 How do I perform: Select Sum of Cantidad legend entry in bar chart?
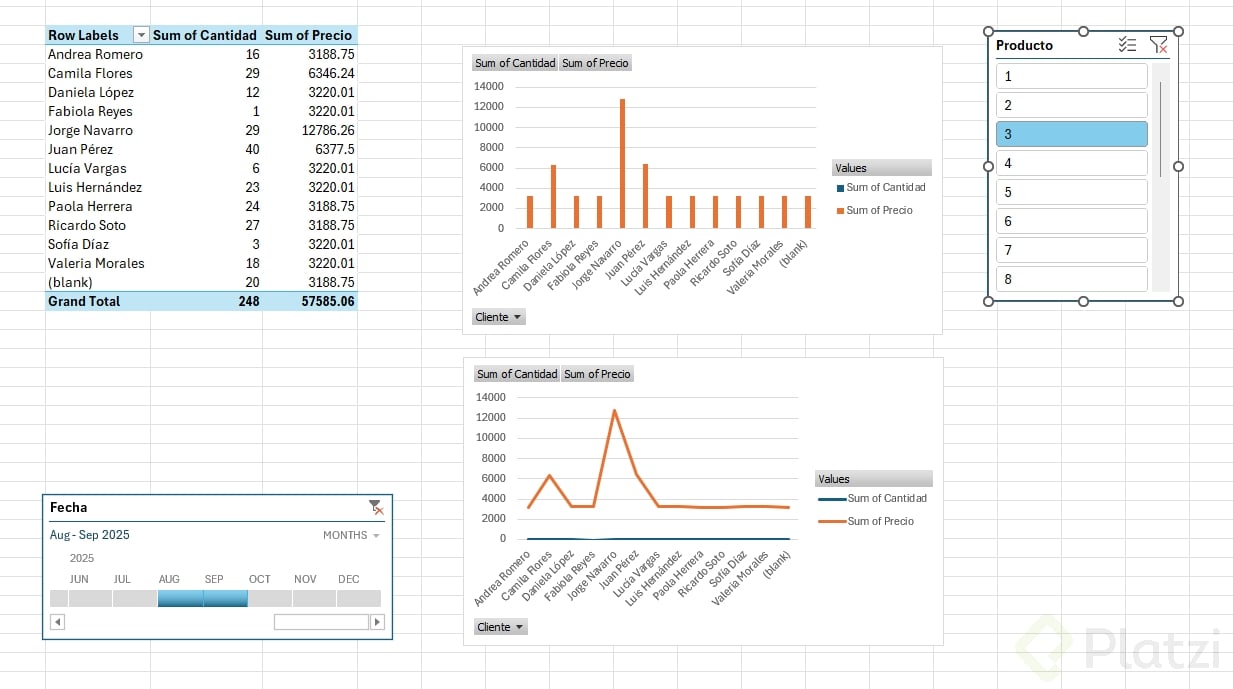[x=881, y=187]
